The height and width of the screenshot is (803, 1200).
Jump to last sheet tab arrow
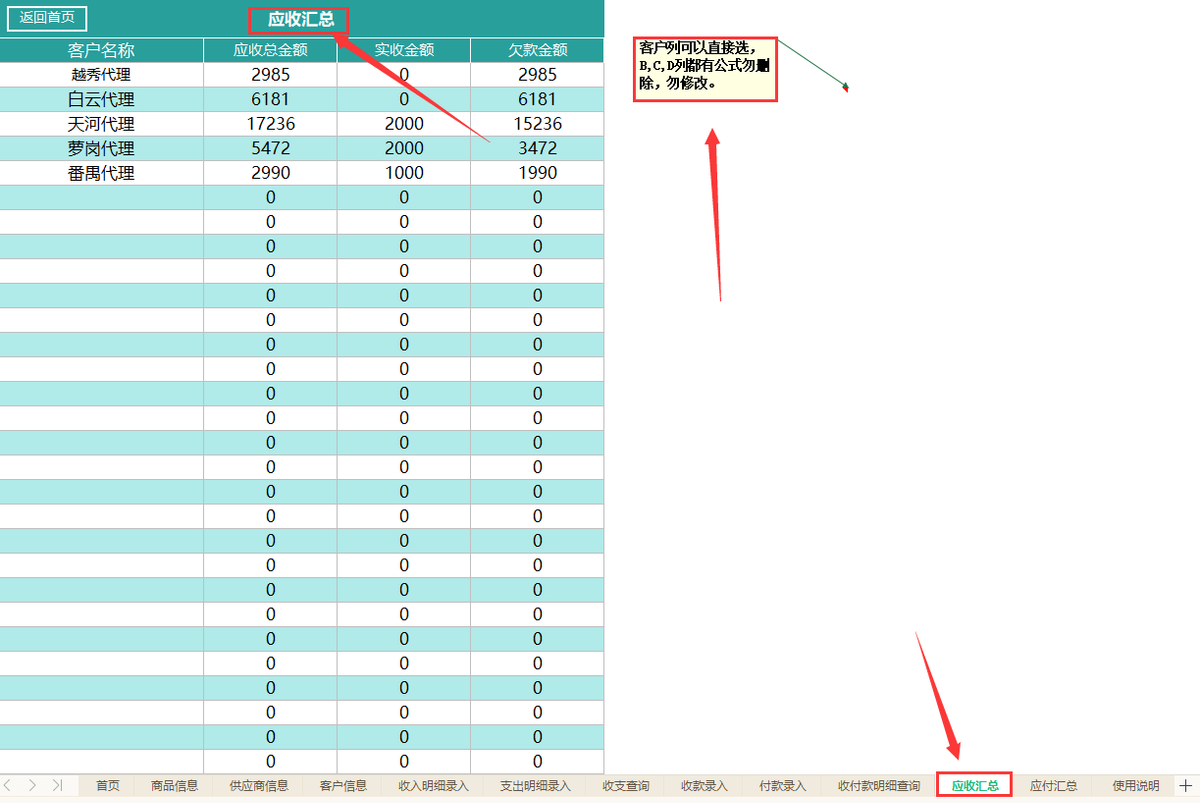(57, 786)
